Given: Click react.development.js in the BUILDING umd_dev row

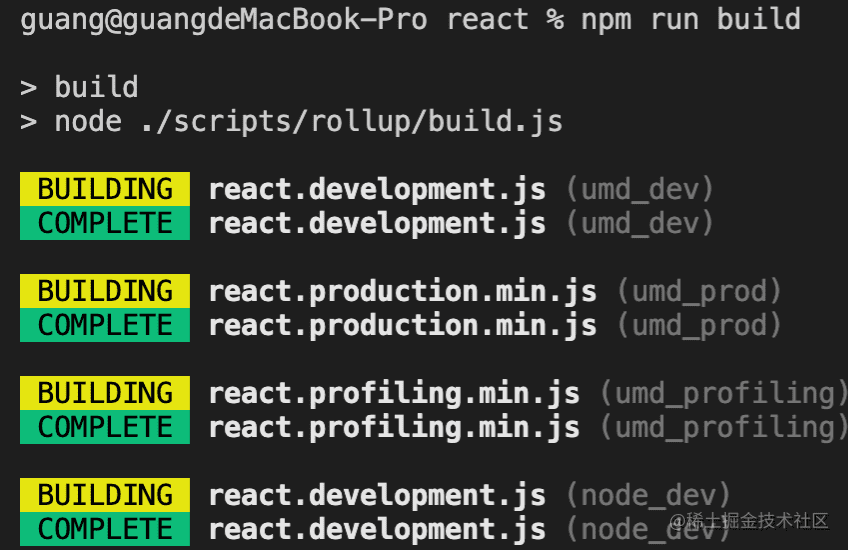Looking at the screenshot, I should (377, 189).
